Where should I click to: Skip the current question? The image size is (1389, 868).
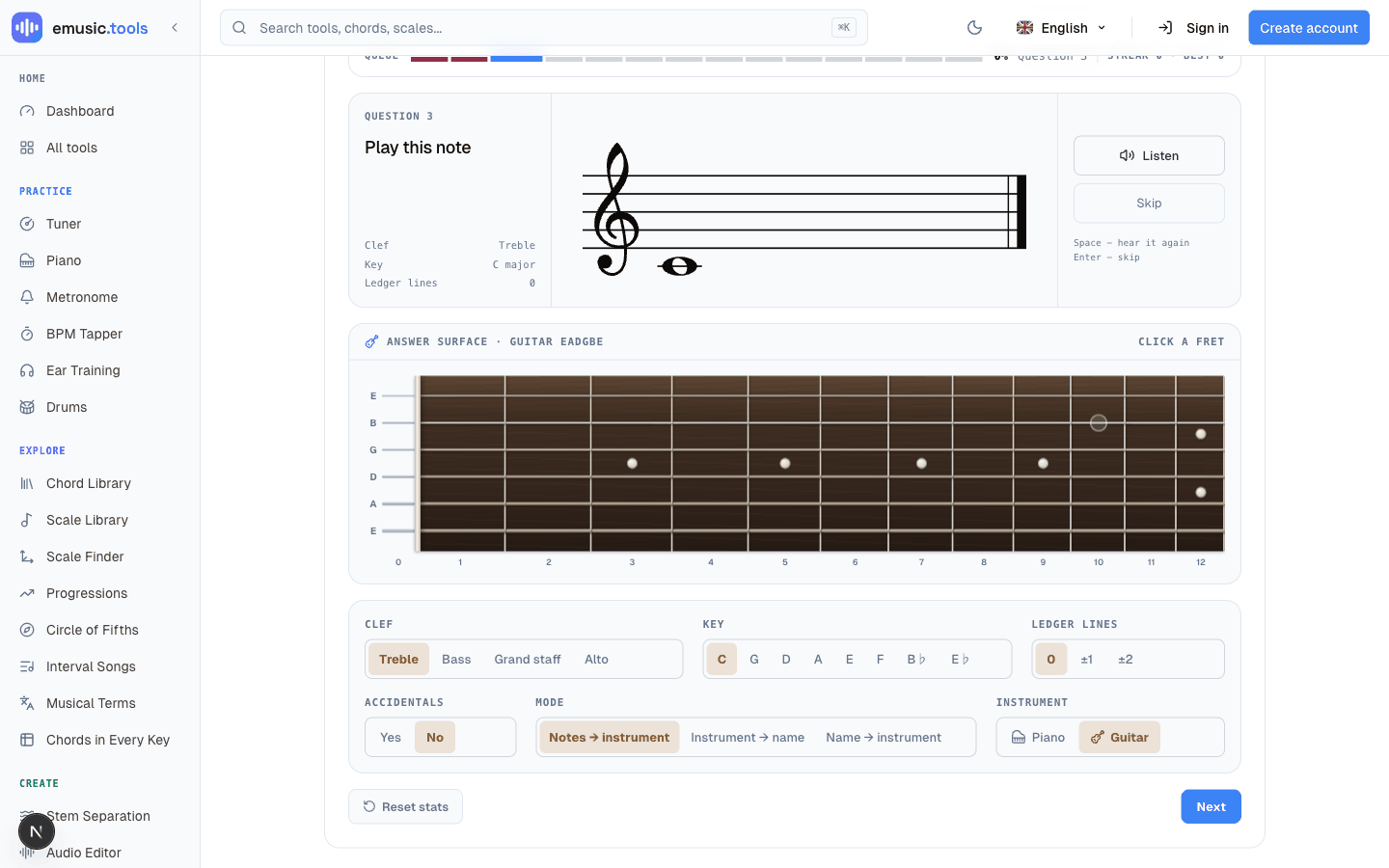(x=1149, y=203)
